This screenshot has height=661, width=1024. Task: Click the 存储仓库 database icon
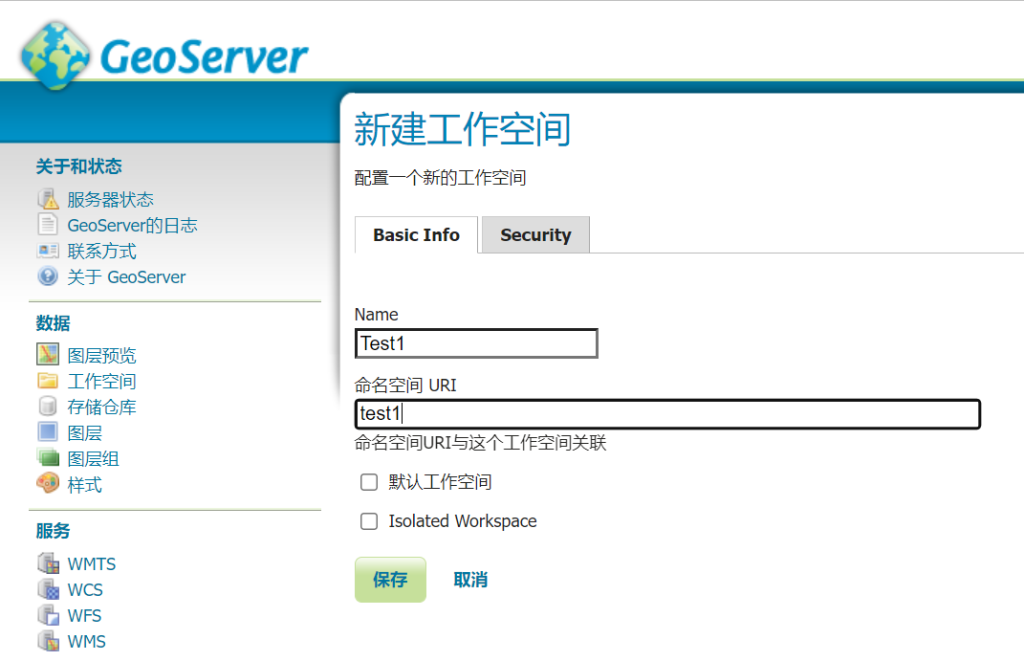pyautogui.click(x=48, y=407)
